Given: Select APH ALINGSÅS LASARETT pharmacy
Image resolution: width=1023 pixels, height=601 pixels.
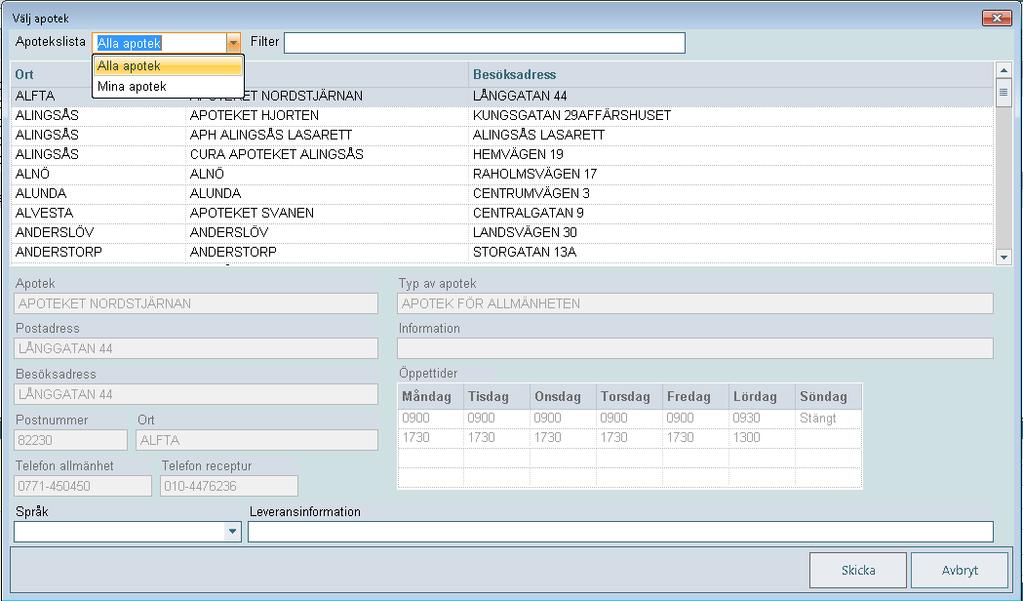Looking at the screenshot, I should point(271,135).
